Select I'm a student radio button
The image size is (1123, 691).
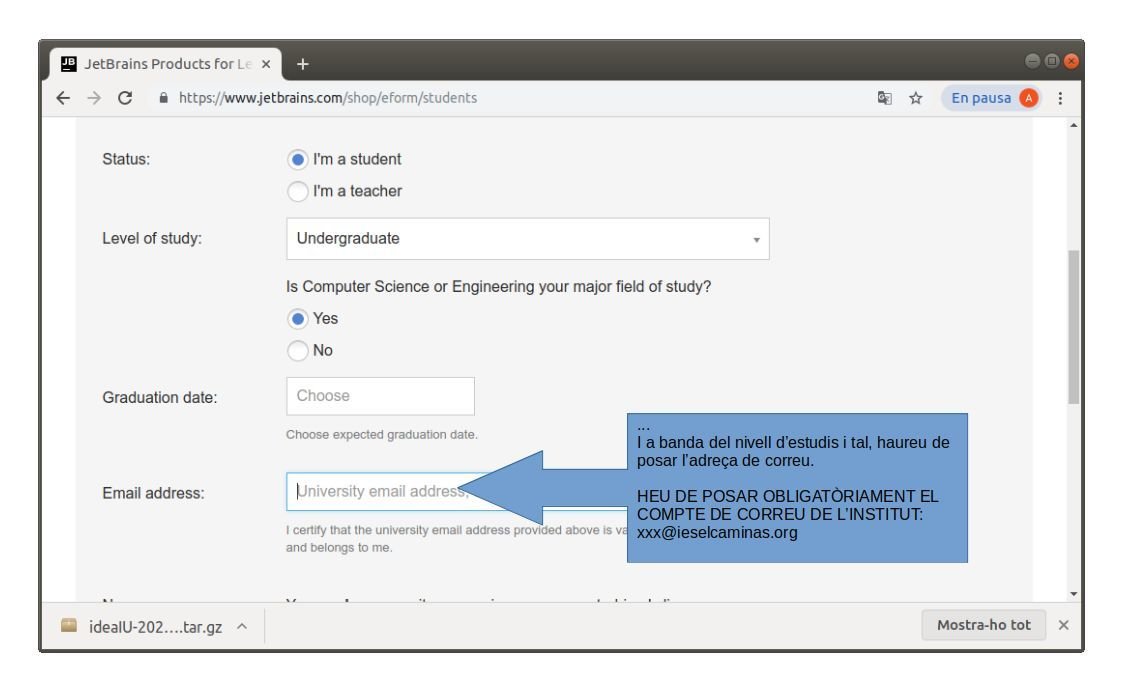(x=298, y=160)
